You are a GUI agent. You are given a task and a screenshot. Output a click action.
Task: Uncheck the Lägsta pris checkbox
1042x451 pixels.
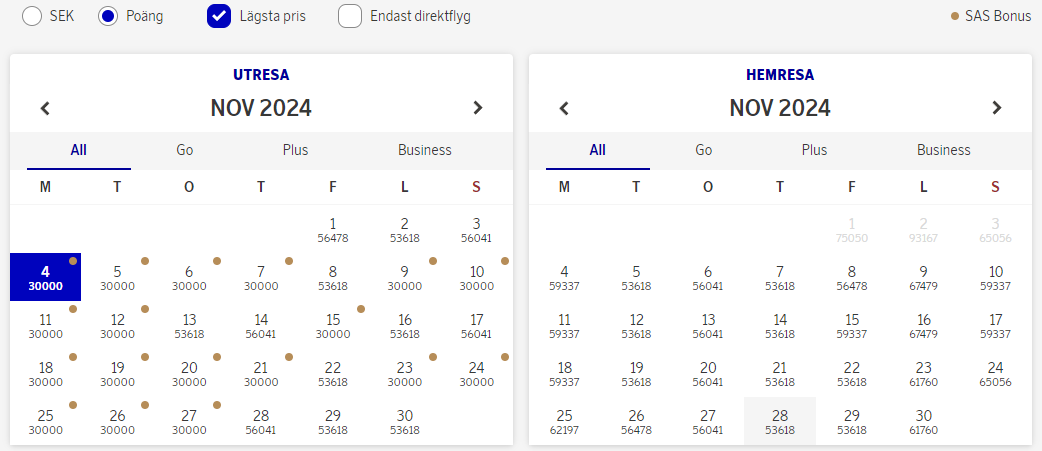click(220, 16)
